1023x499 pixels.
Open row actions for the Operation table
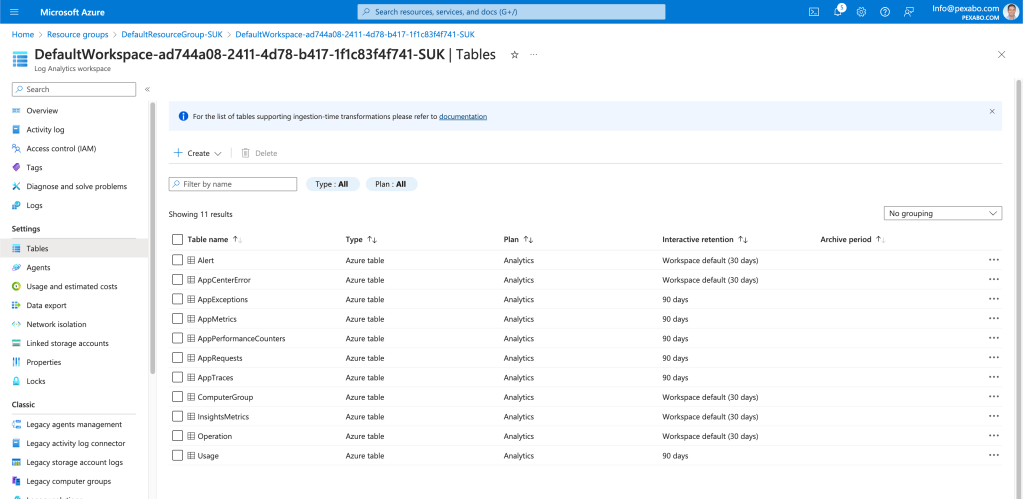(x=994, y=436)
